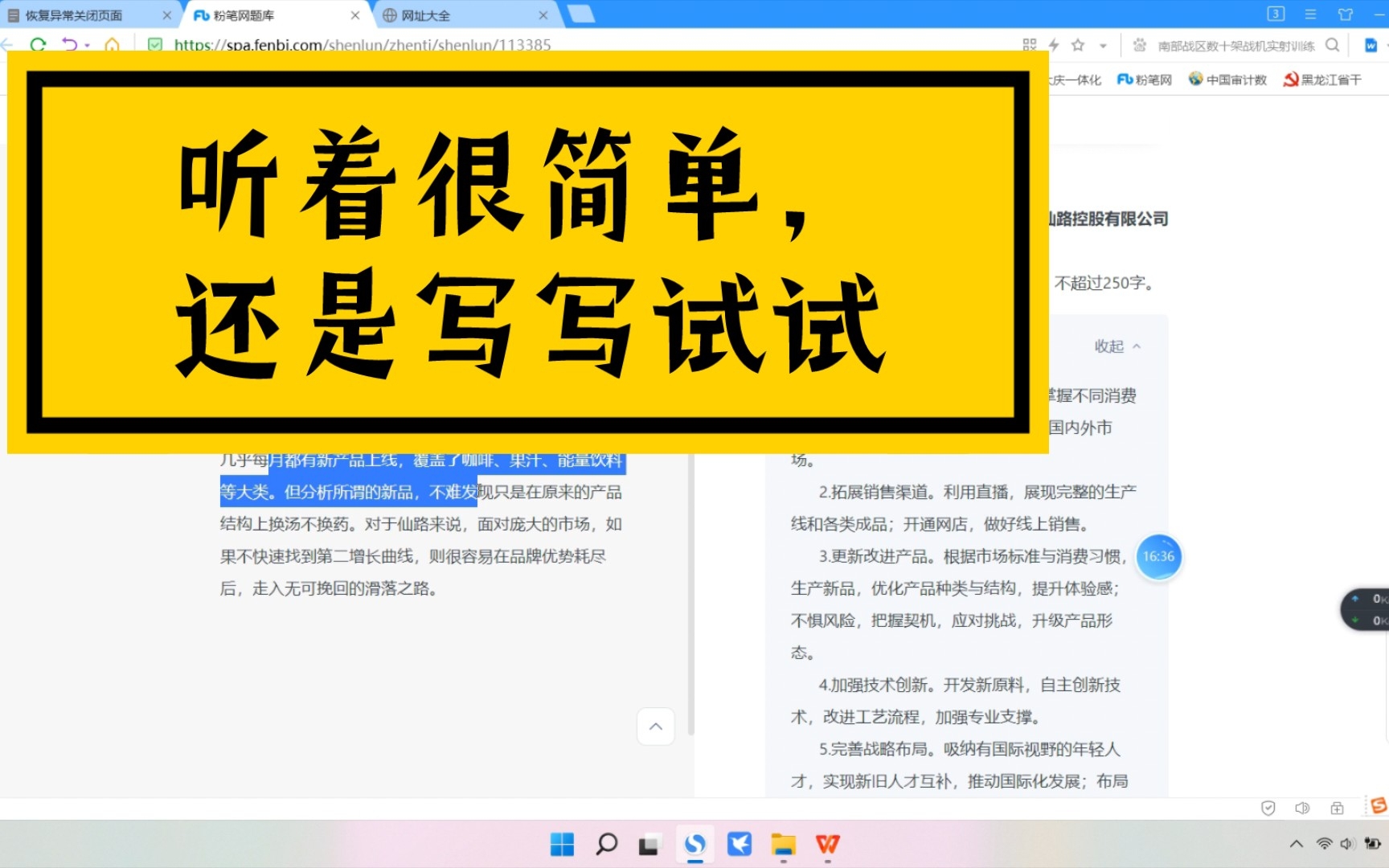Open the Windows Start menu
Viewport: 1389px width, 868px height.
pyautogui.click(x=562, y=844)
